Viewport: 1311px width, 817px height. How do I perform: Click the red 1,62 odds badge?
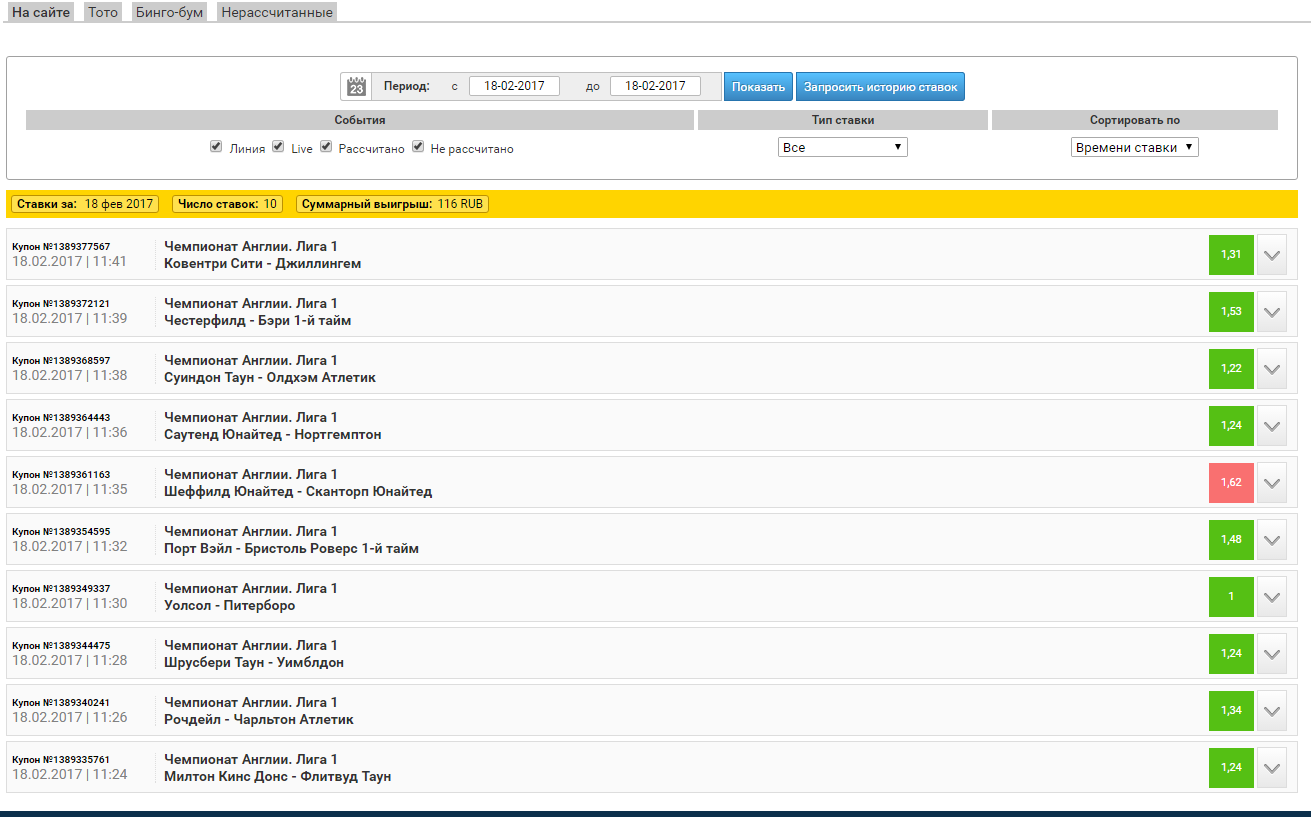[1231, 483]
